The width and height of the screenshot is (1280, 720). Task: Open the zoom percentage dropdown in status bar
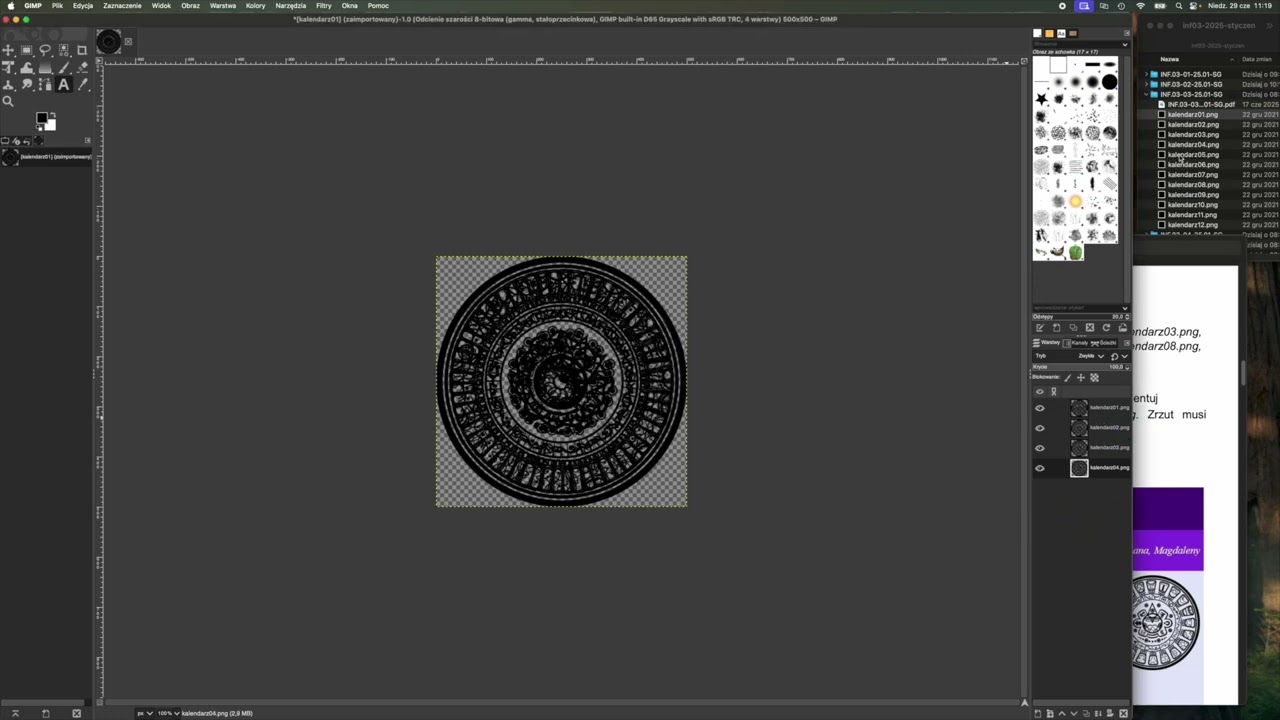pyautogui.click(x=169, y=713)
